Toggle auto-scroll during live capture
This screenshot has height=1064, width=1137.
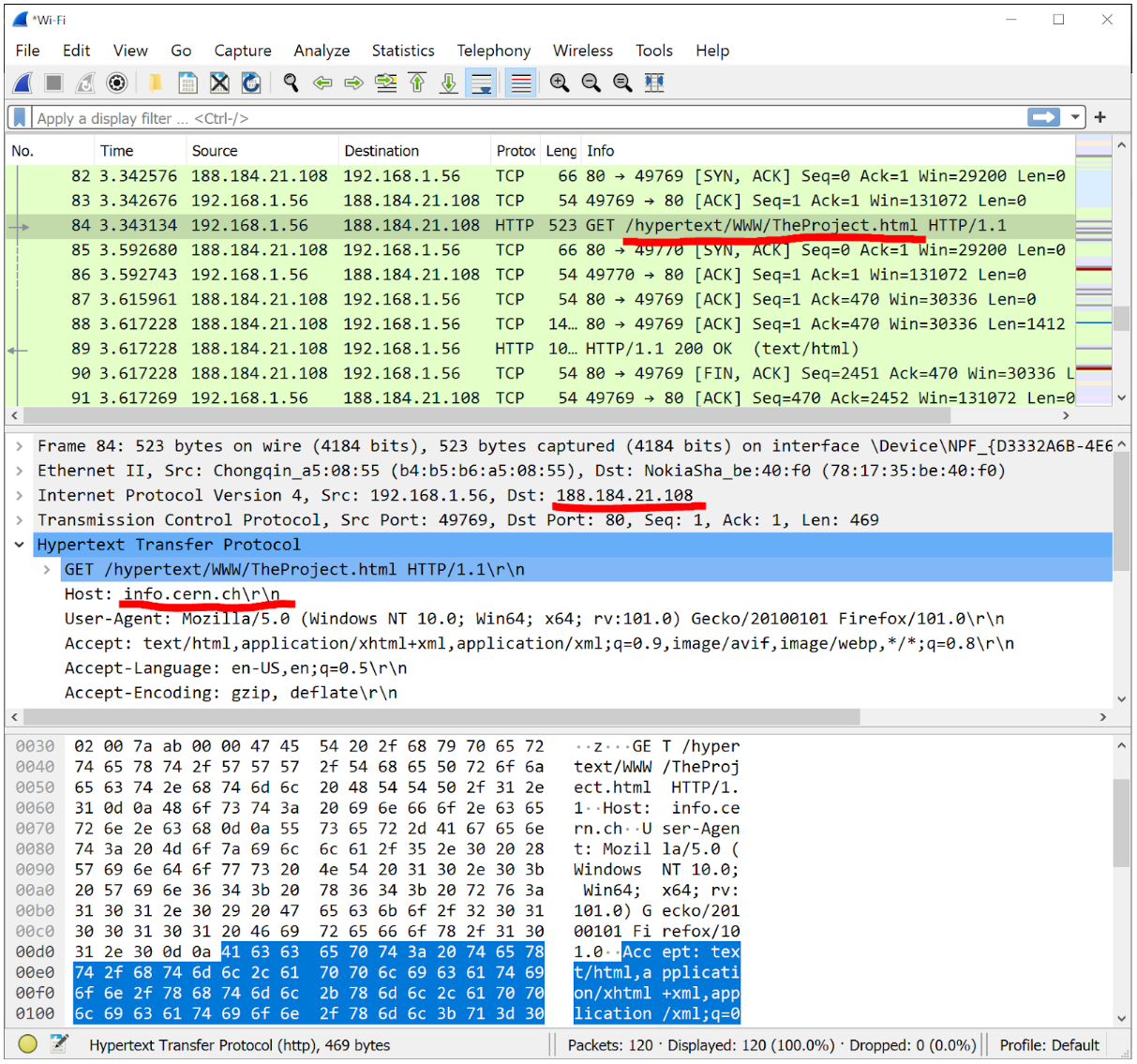[482, 83]
